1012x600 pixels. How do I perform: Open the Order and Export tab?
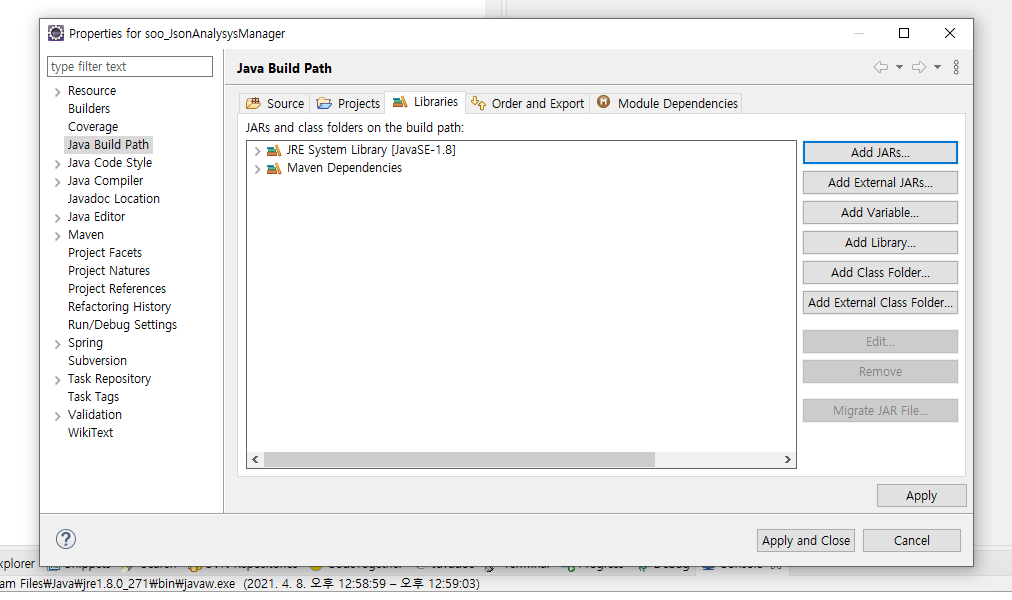[x=527, y=103]
